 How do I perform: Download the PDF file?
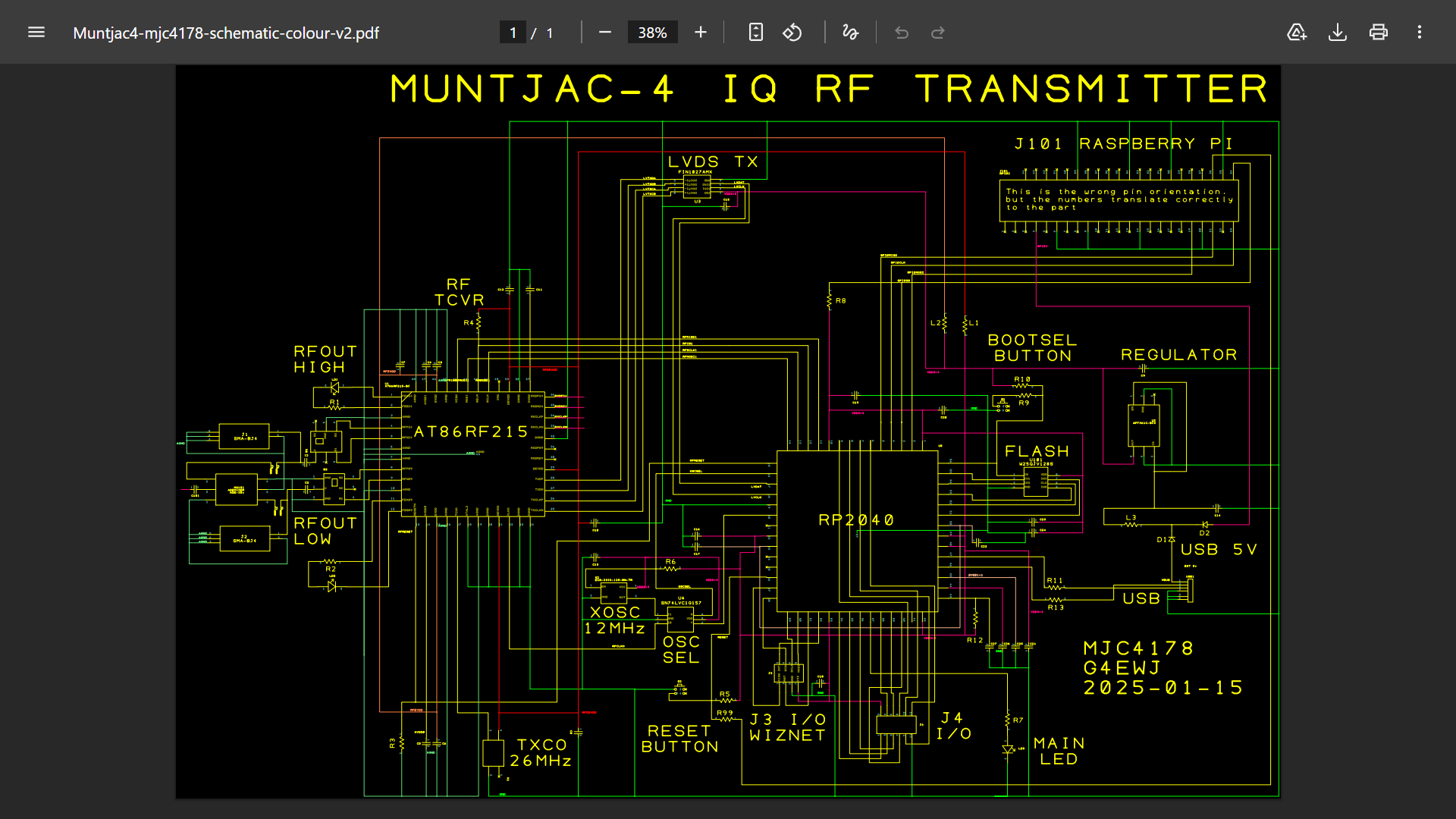1338,33
